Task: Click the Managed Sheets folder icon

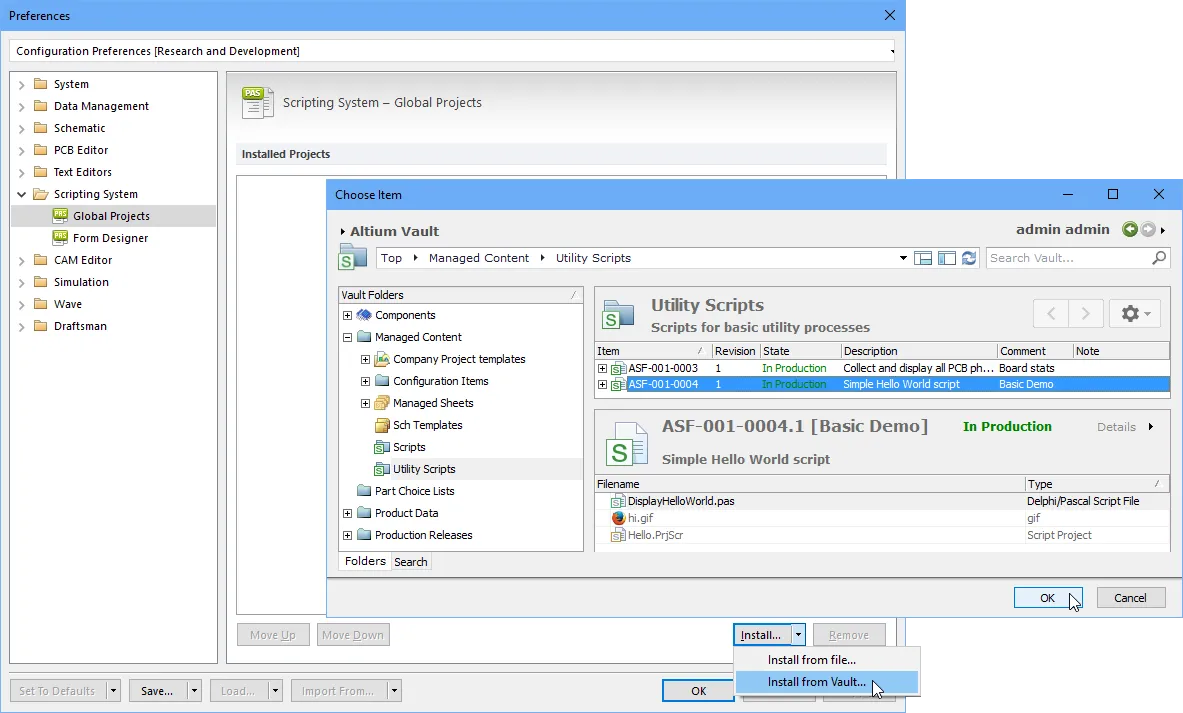Action: (382, 403)
